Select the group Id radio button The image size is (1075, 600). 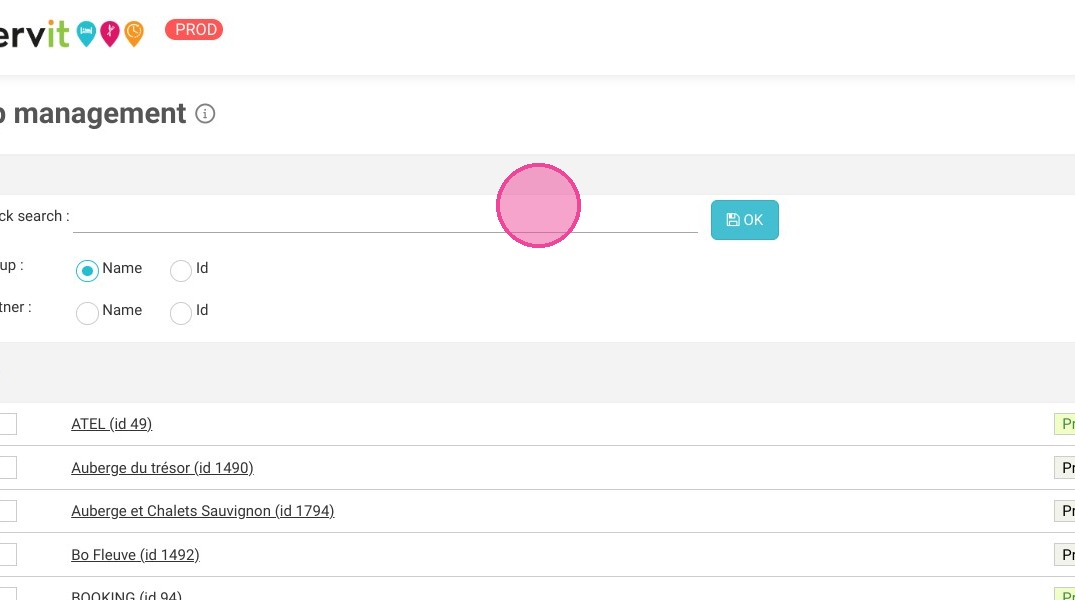pyautogui.click(x=181, y=270)
